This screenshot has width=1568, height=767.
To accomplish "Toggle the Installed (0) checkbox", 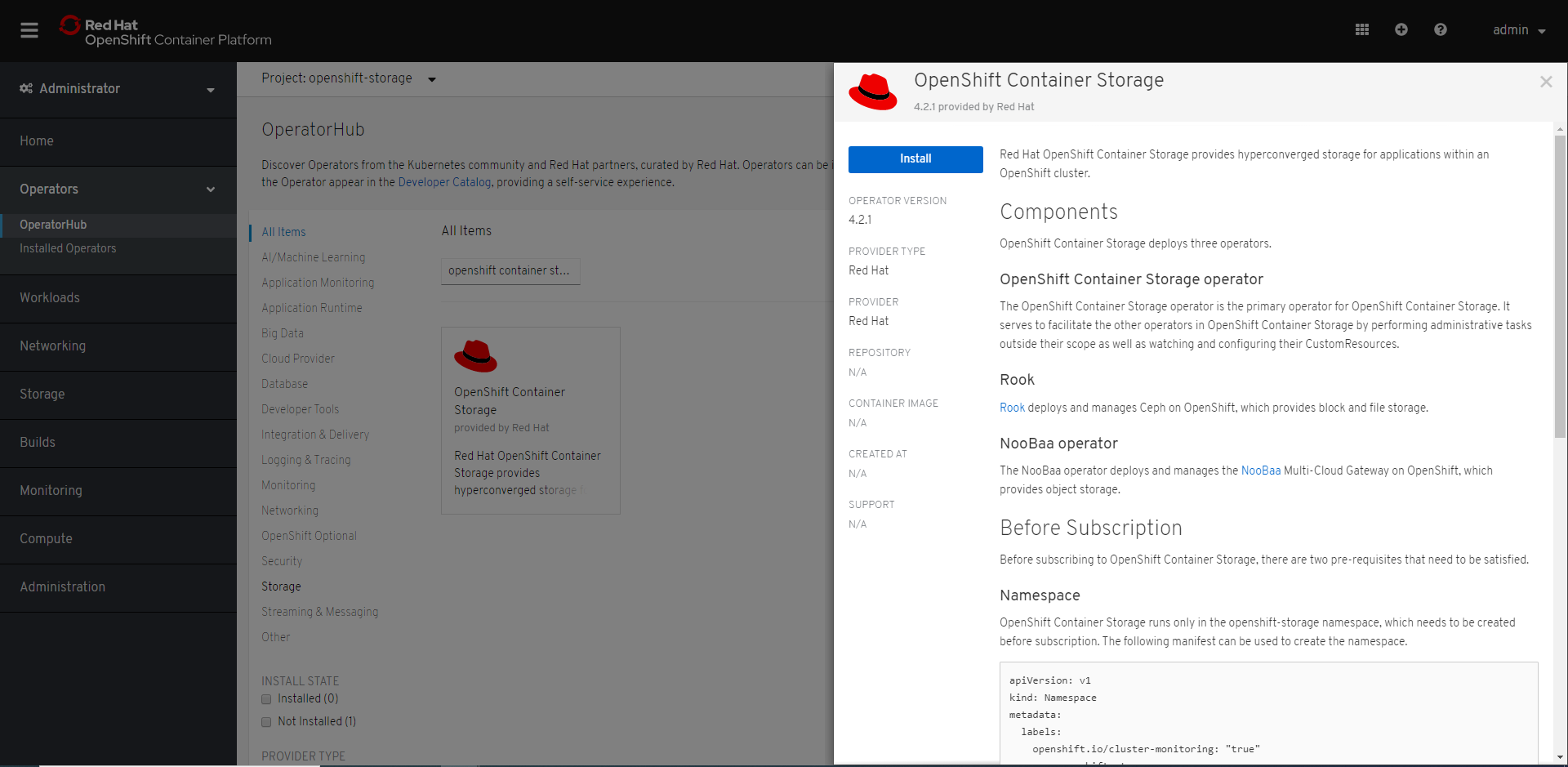I will coord(266,699).
